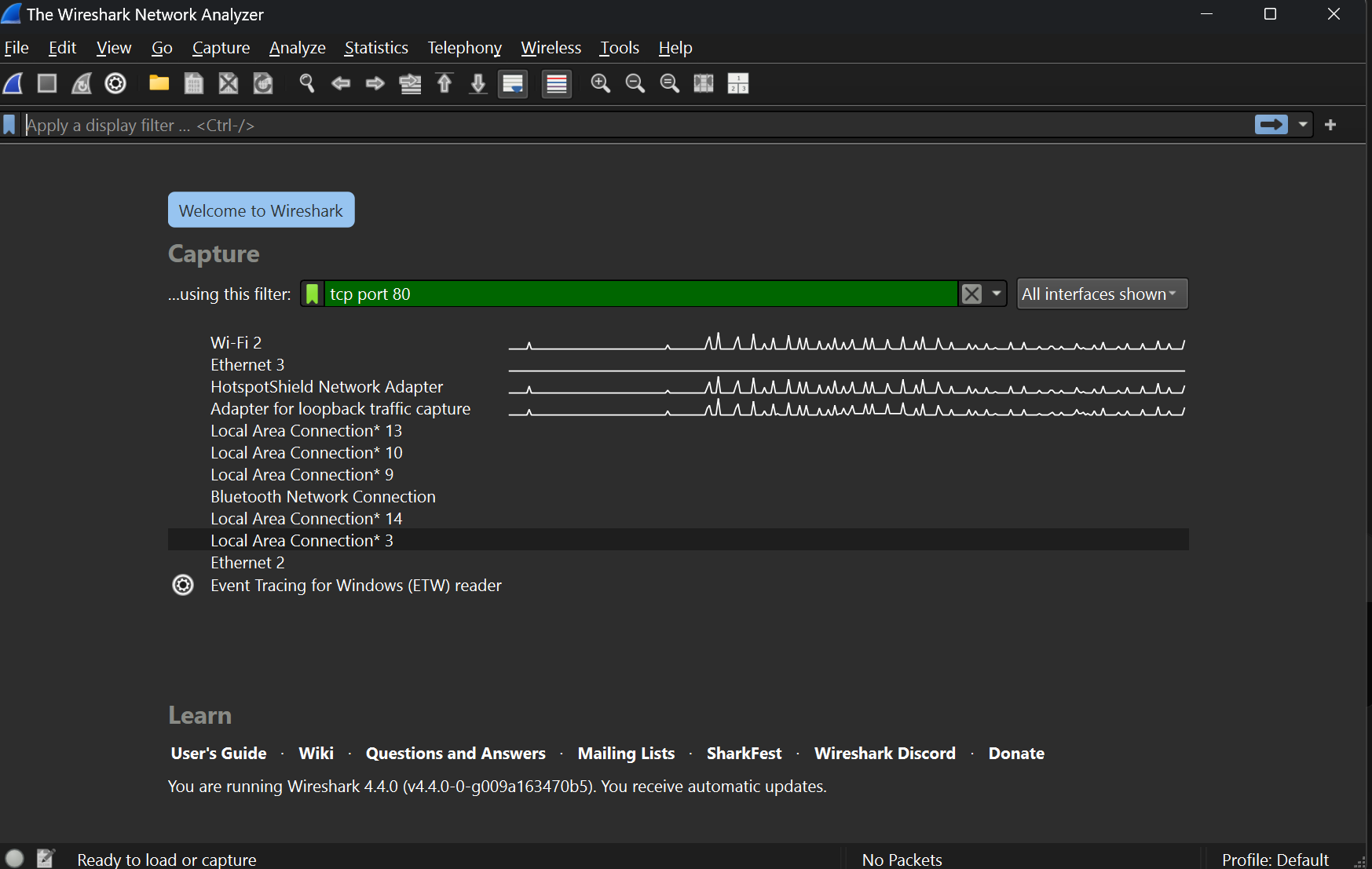The image size is (1372, 869).
Task: Open Questions and Answers link
Action: [x=456, y=754]
